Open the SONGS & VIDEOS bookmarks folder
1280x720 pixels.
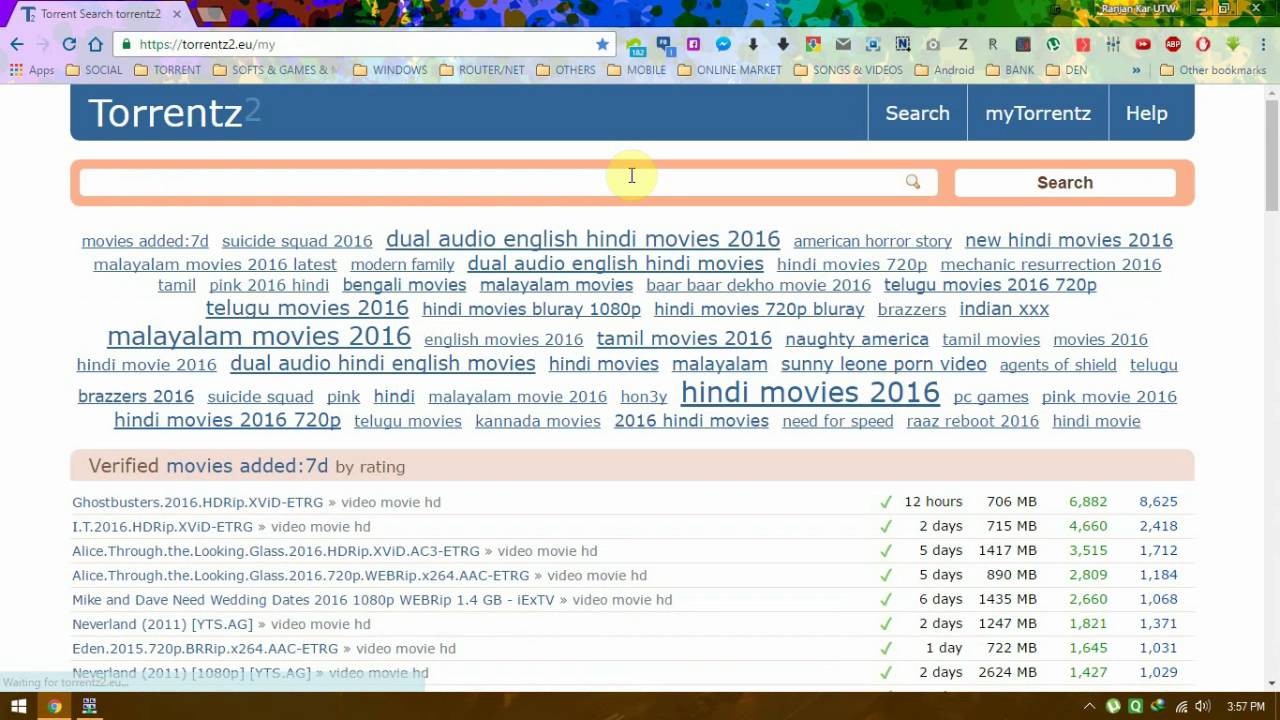coord(848,70)
